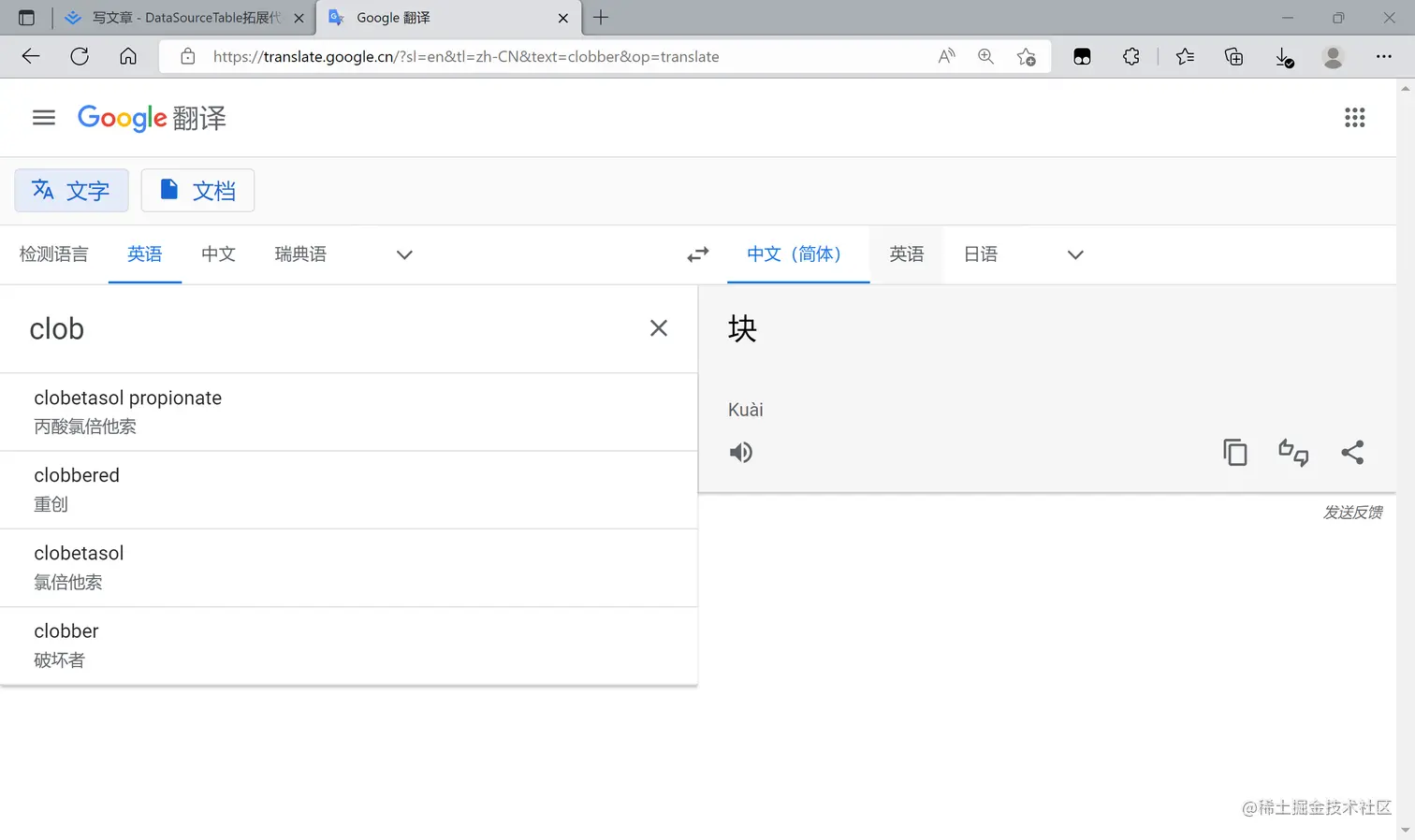Viewport: 1415px width, 840px height.
Task: Open the Google apps grid
Action: click(1354, 118)
